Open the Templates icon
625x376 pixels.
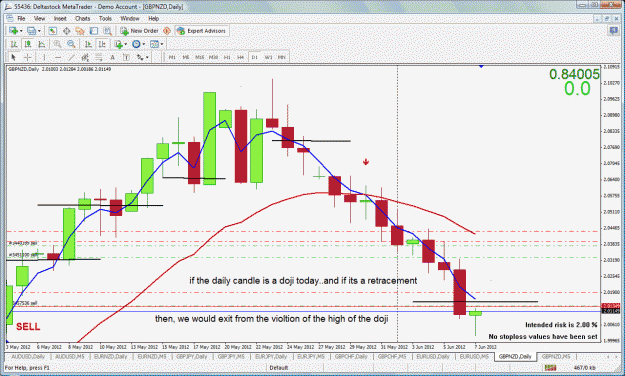point(154,44)
